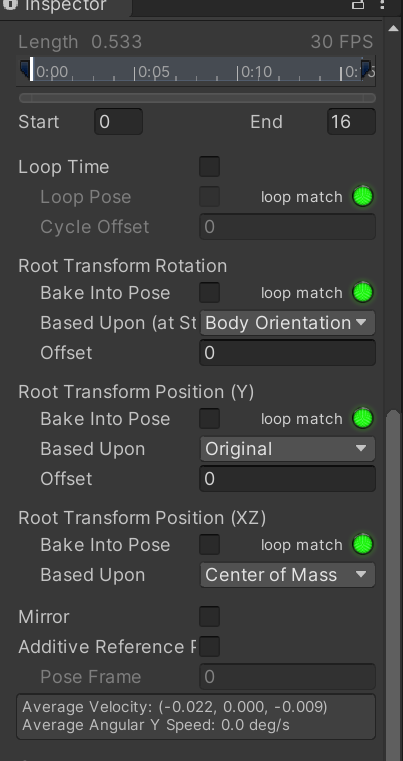Open the Original Based Upon dropdown
Screen dimensions: 403x761
(x=287, y=449)
